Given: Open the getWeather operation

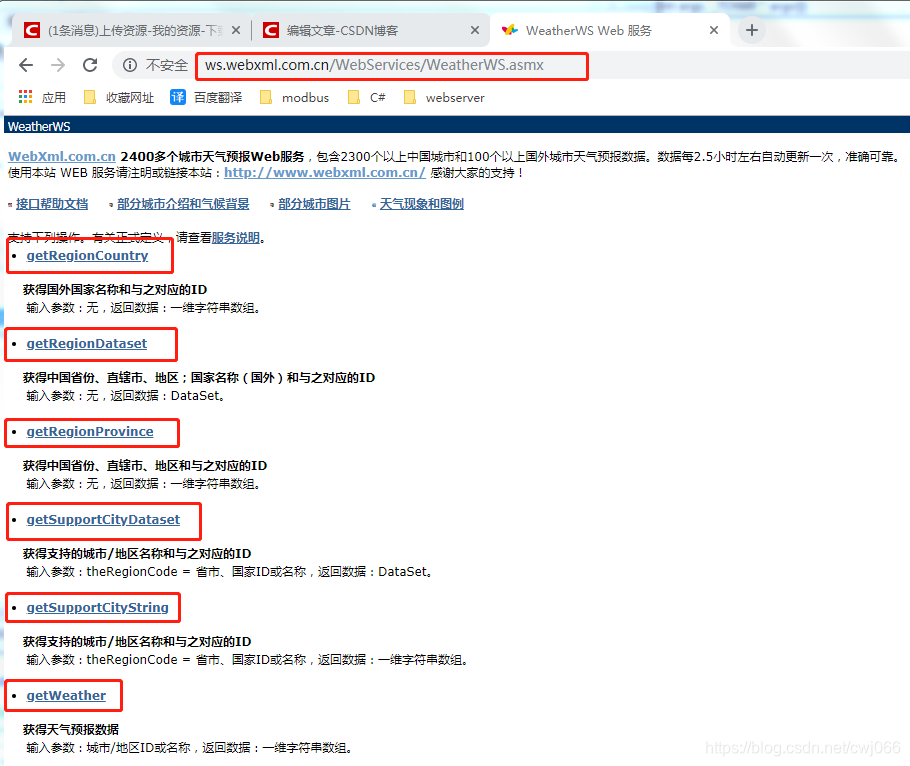Looking at the screenshot, I should pos(66,696).
